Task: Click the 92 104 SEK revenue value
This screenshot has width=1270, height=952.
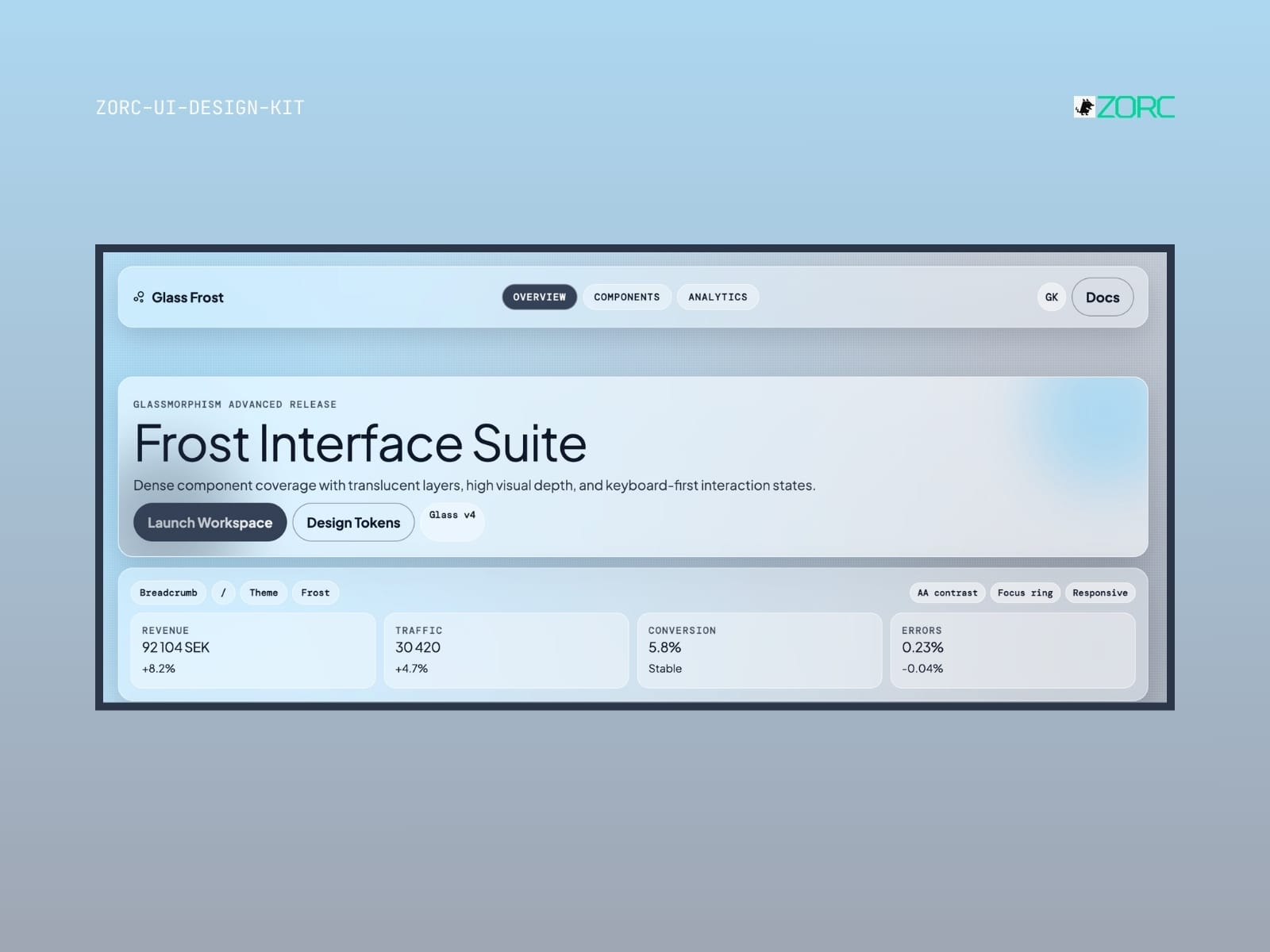Action: click(x=175, y=647)
